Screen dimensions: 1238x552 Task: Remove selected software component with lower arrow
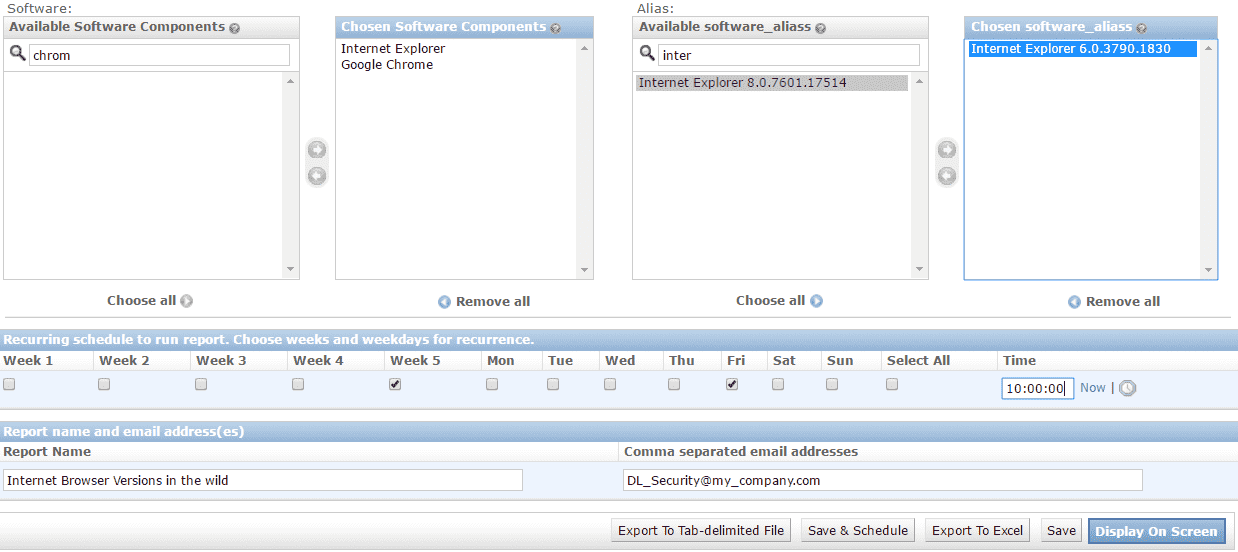(317, 176)
